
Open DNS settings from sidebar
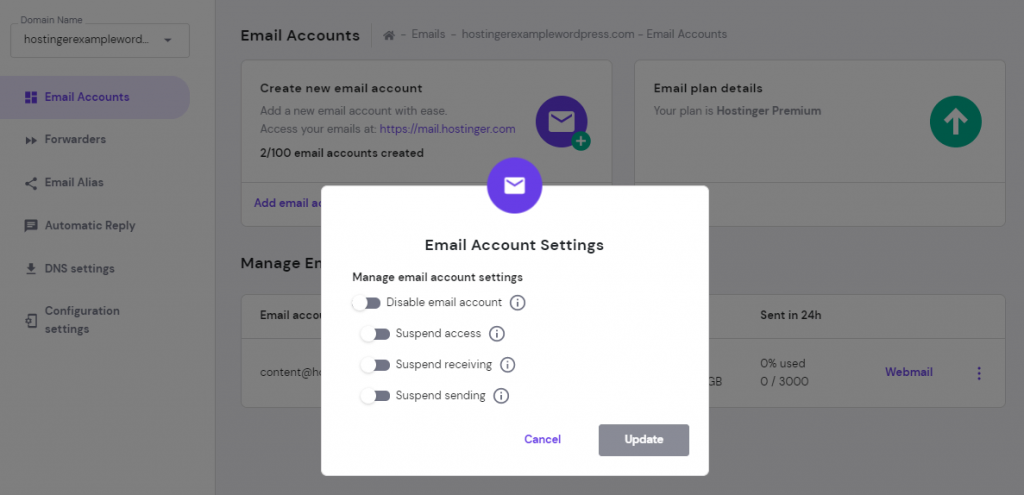[x=79, y=269]
